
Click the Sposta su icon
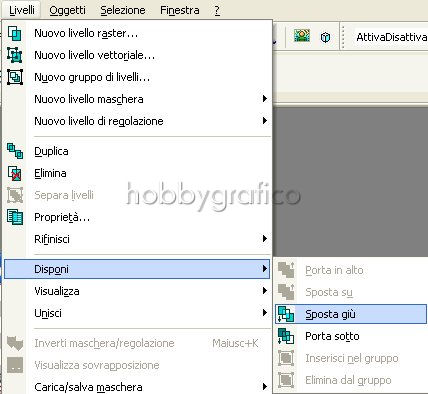click(x=286, y=292)
